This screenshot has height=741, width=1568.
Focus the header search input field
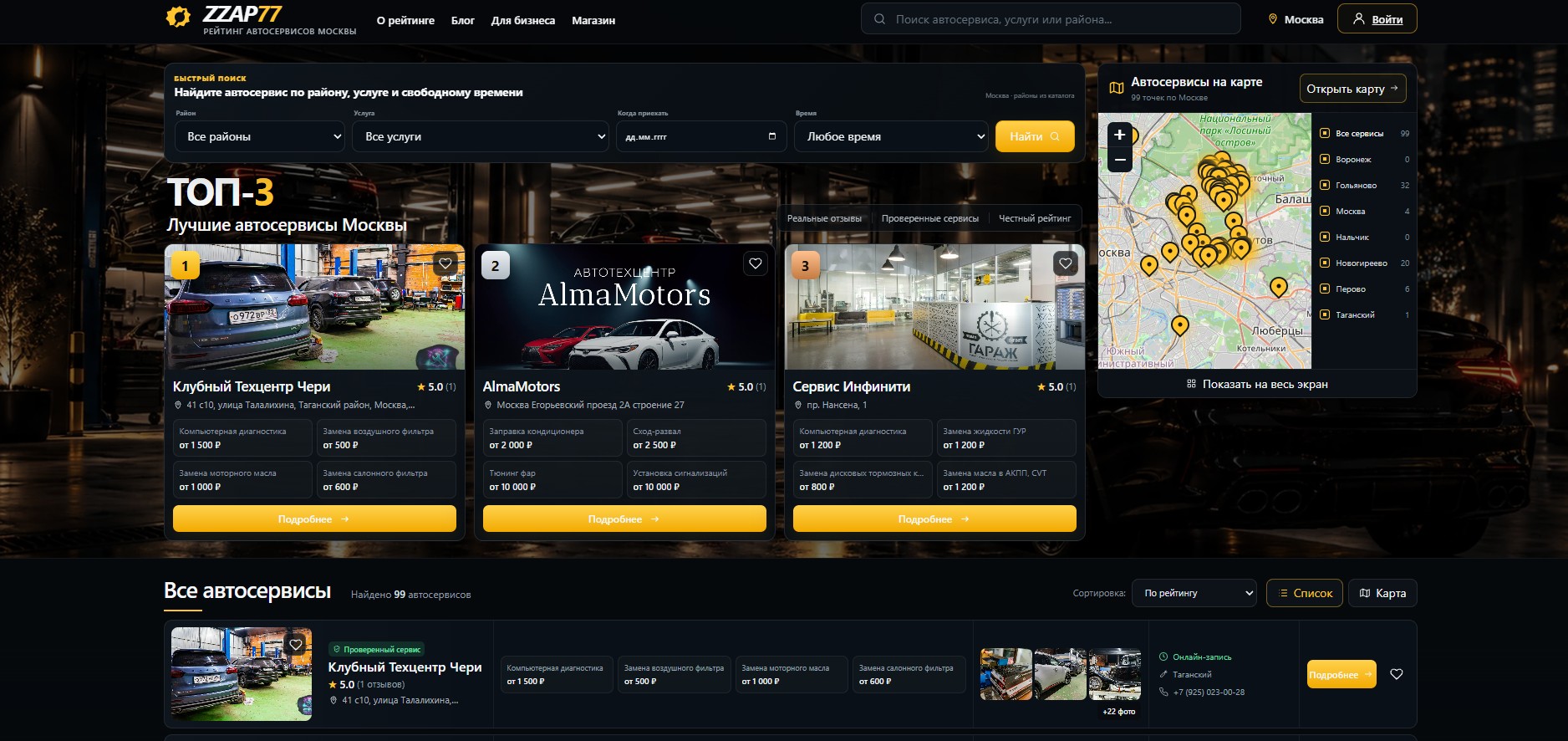click(x=1051, y=18)
